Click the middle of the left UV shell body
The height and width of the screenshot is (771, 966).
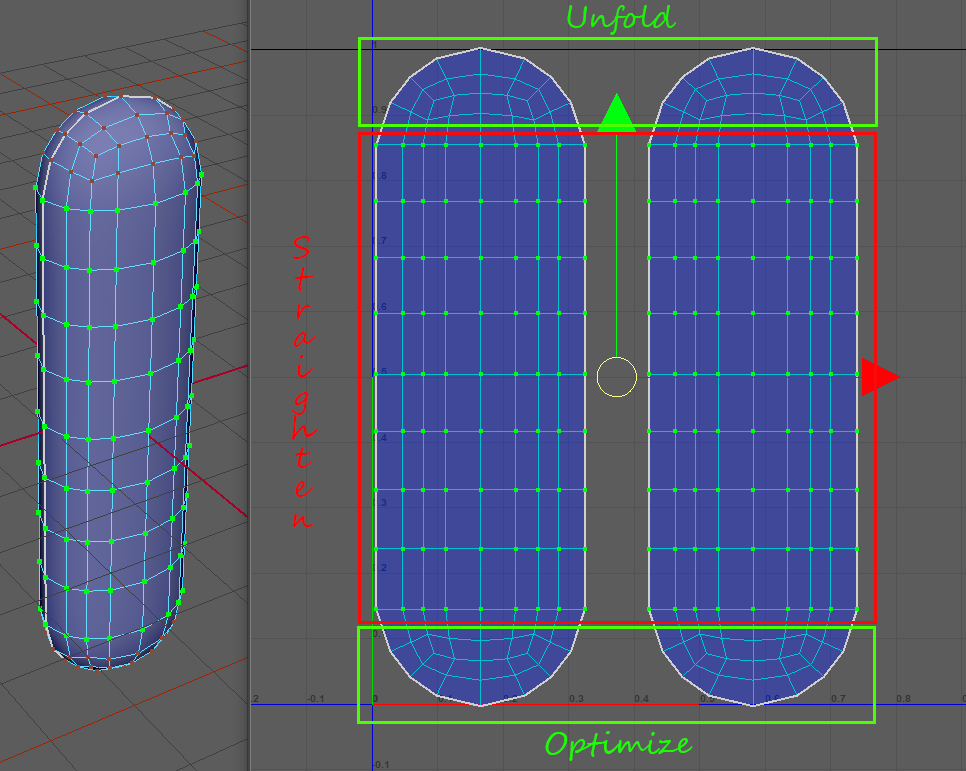(x=480, y=375)
